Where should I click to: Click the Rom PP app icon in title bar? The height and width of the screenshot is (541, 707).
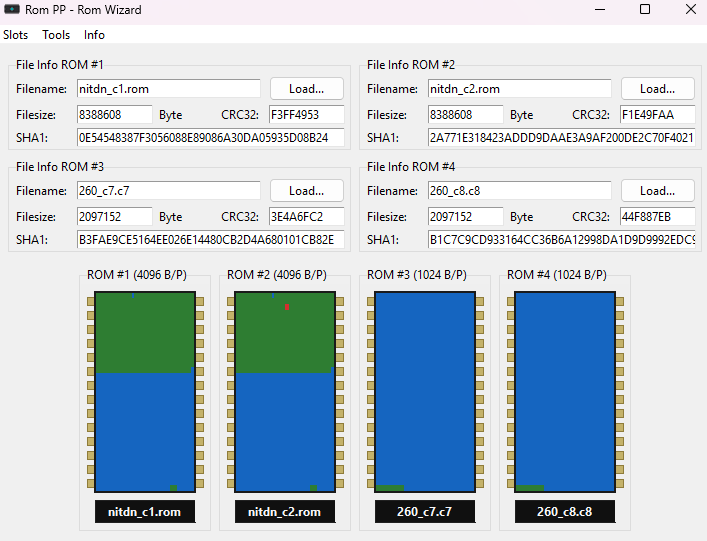[12, 9]
